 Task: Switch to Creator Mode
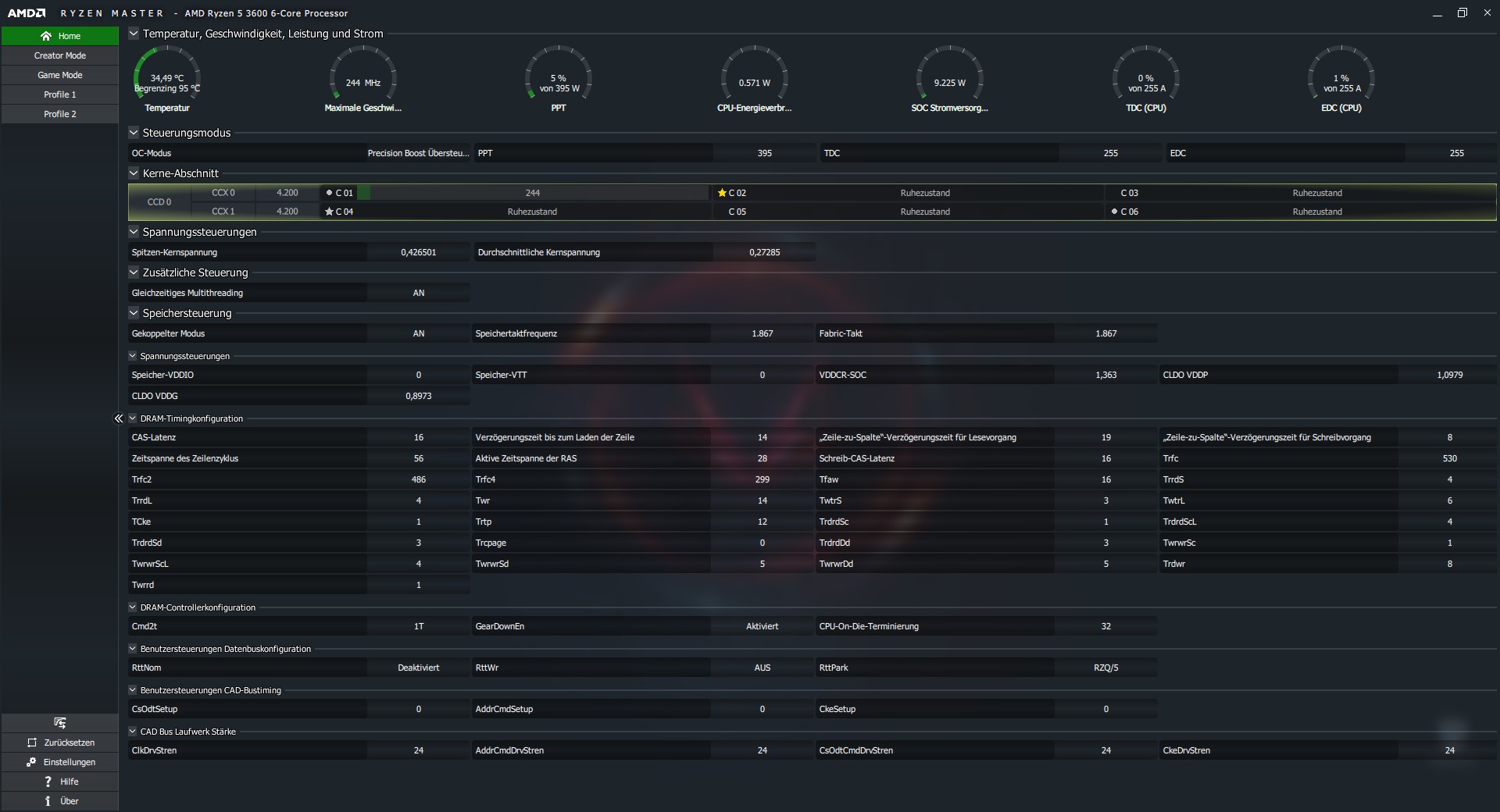[60, 55]
